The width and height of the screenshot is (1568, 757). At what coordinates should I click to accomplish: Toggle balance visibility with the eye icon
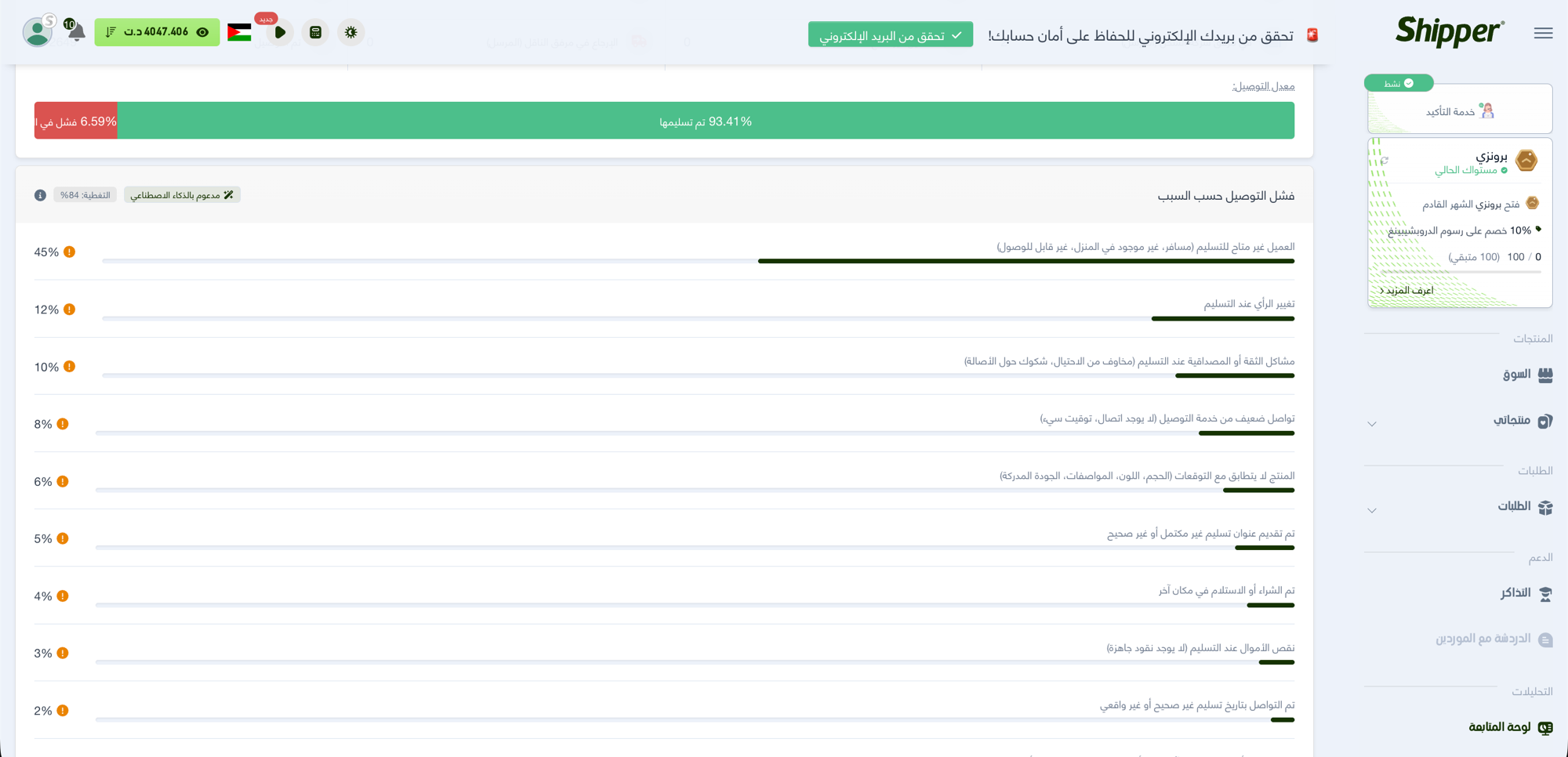click(x=204, y=32)
